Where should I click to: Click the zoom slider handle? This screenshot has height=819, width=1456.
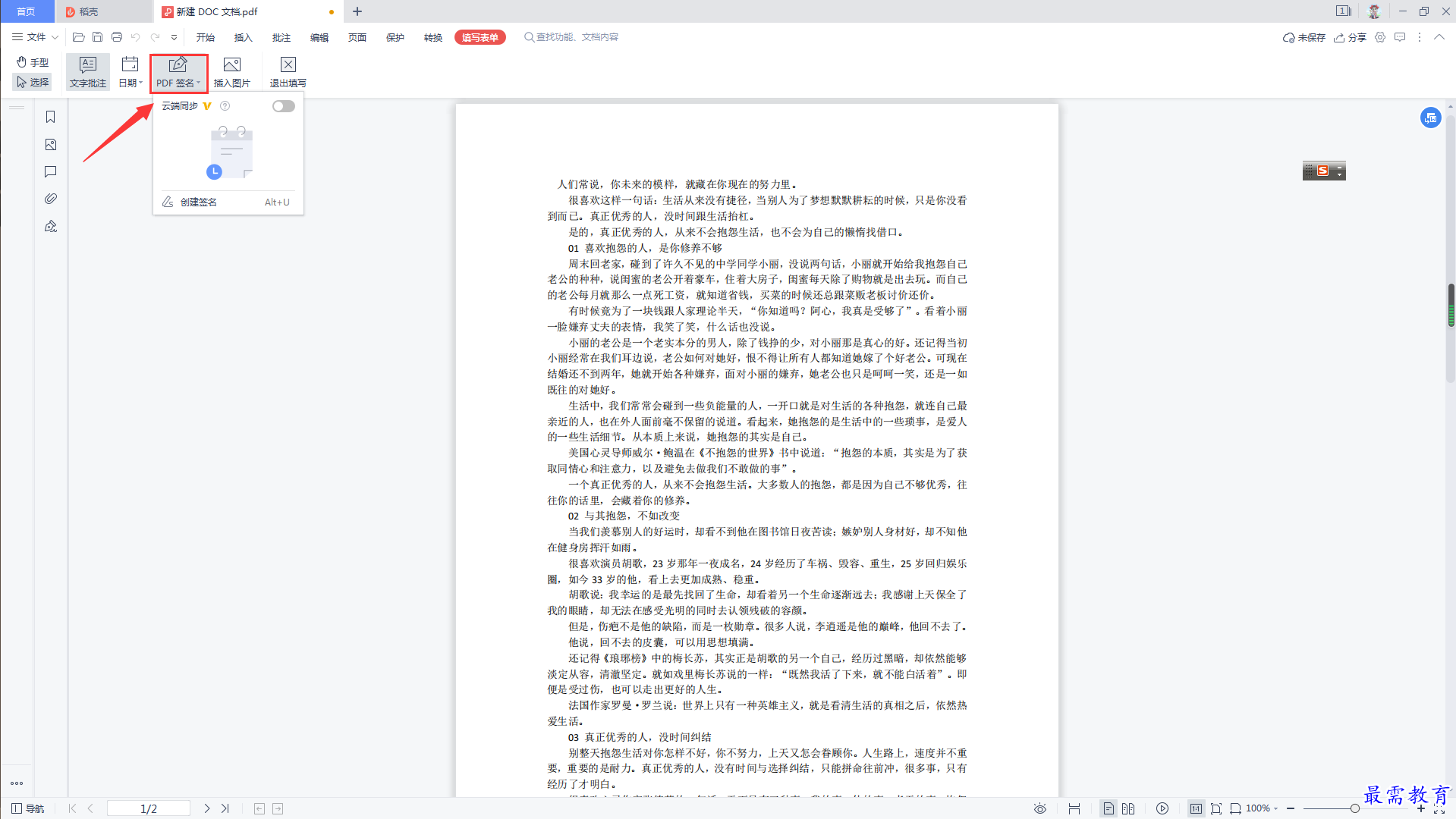(1355, 808)
